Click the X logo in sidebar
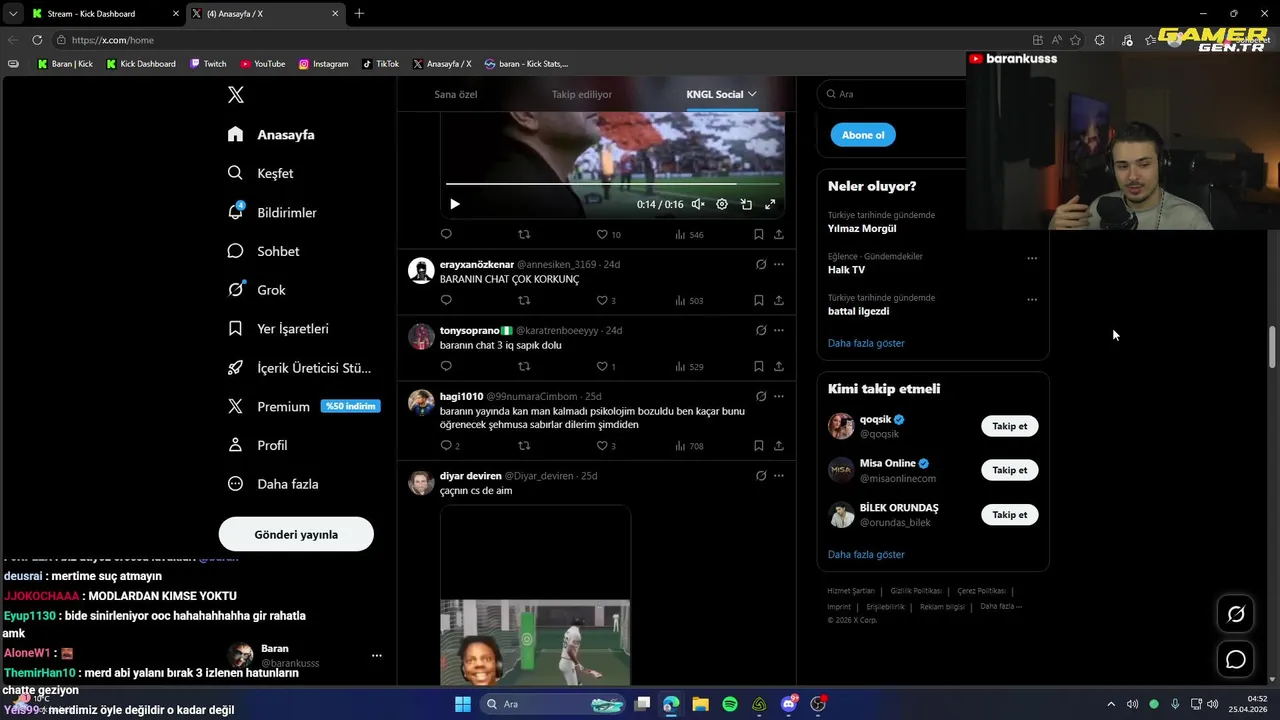This screenshot has width=1280, height=720. (236, 95)
